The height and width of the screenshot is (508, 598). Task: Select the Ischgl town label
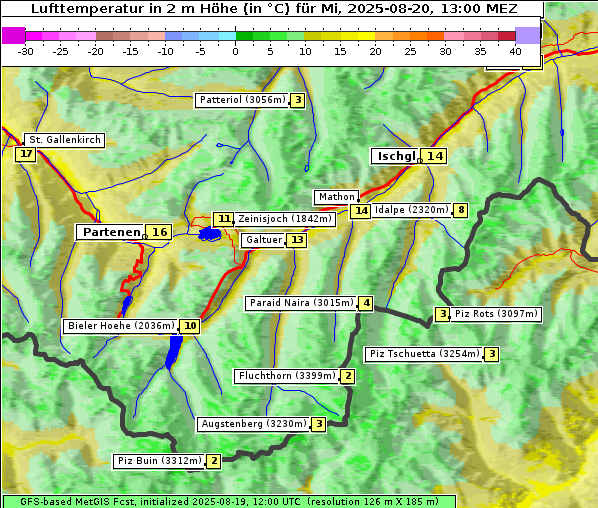pos(396,156)
